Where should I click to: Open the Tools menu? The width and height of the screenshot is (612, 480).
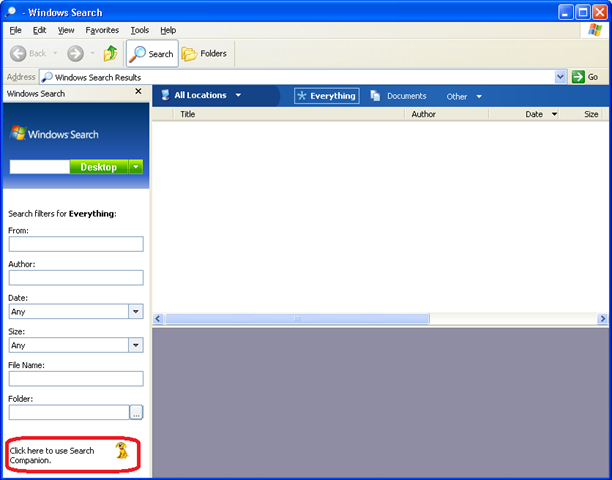pos(140,30)
